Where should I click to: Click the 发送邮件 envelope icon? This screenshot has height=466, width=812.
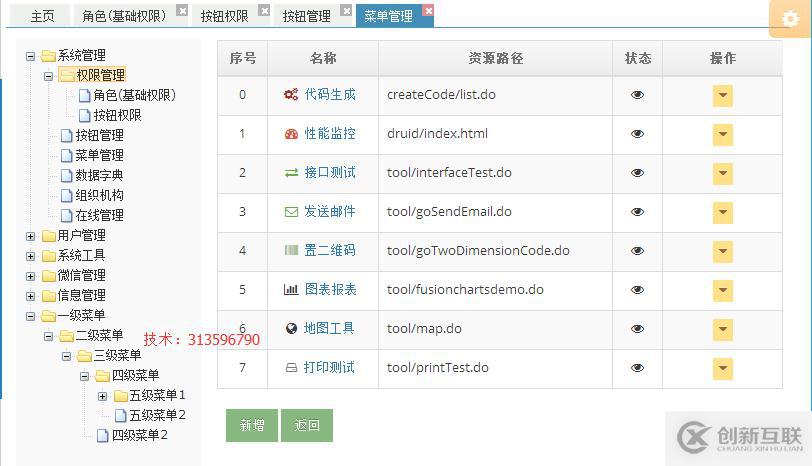pyautogui.click(x=291, y=212)
